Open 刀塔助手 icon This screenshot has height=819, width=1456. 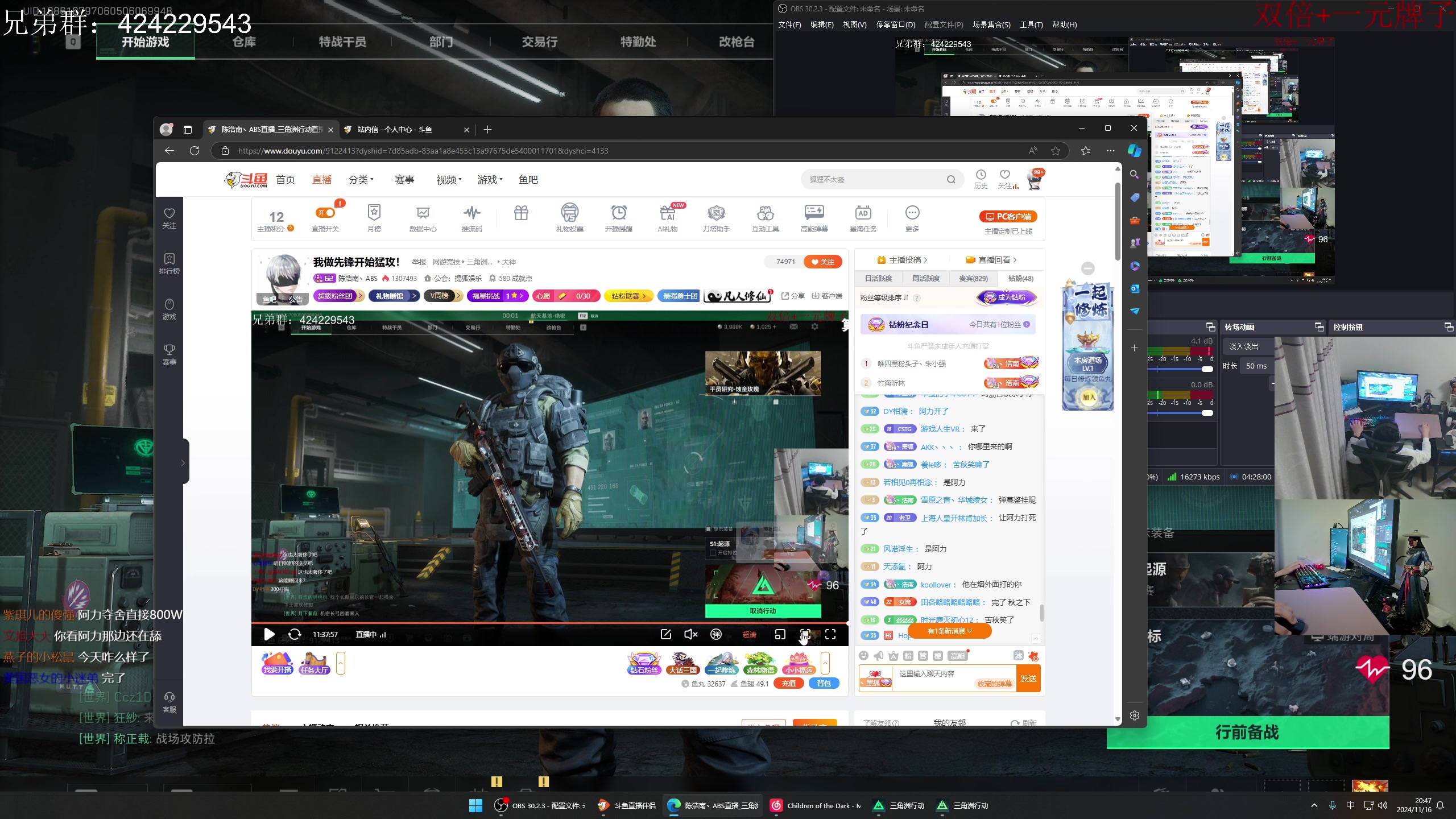(716, 218)
